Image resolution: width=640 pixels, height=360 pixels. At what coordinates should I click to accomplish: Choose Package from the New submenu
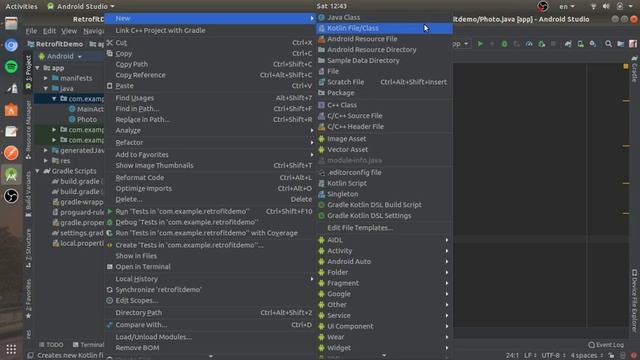pyautogui.click(x=384, y=93)
